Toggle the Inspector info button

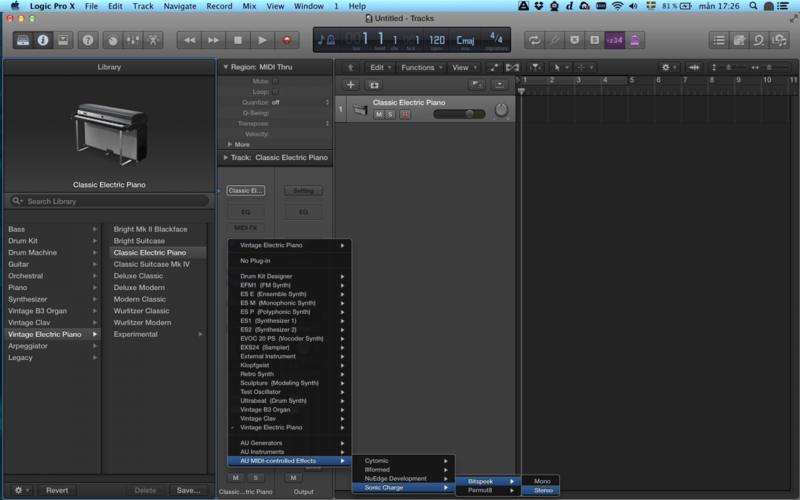43,40
